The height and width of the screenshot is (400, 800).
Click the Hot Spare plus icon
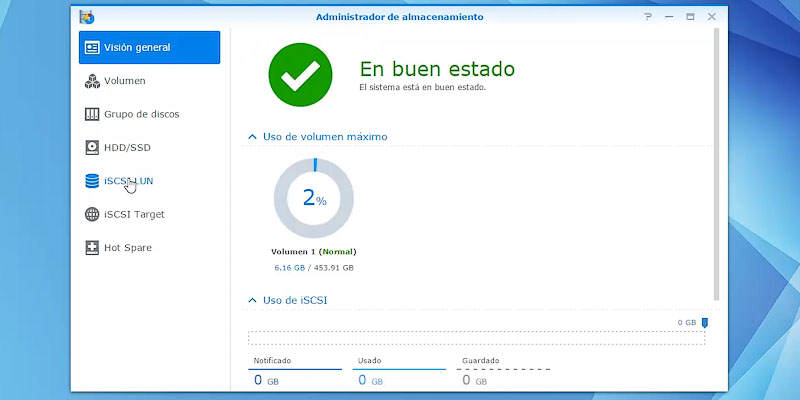[x=92, y=248]
